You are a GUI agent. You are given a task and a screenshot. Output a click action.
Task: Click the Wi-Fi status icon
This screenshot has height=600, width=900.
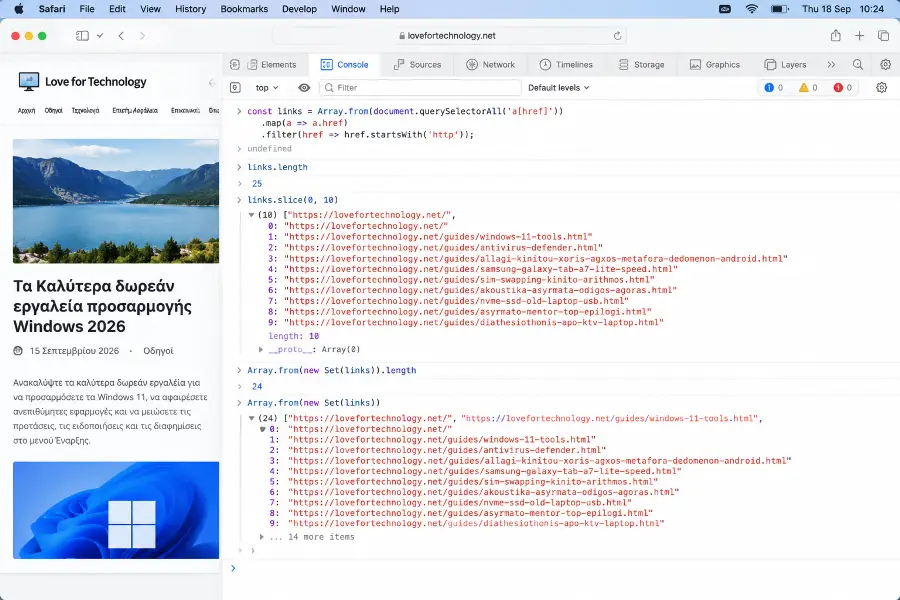751,9
